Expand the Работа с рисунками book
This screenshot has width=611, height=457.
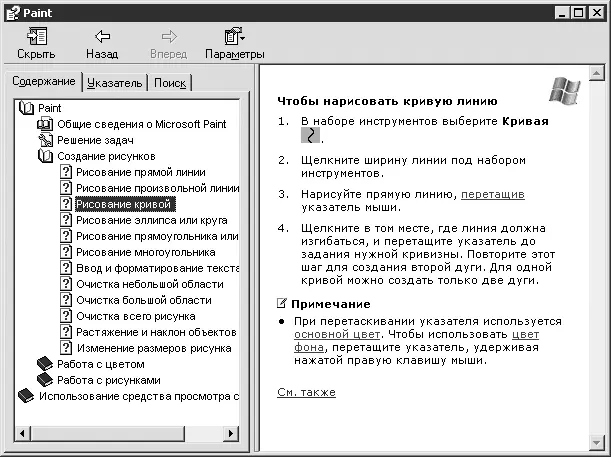[x=44, y=380]
